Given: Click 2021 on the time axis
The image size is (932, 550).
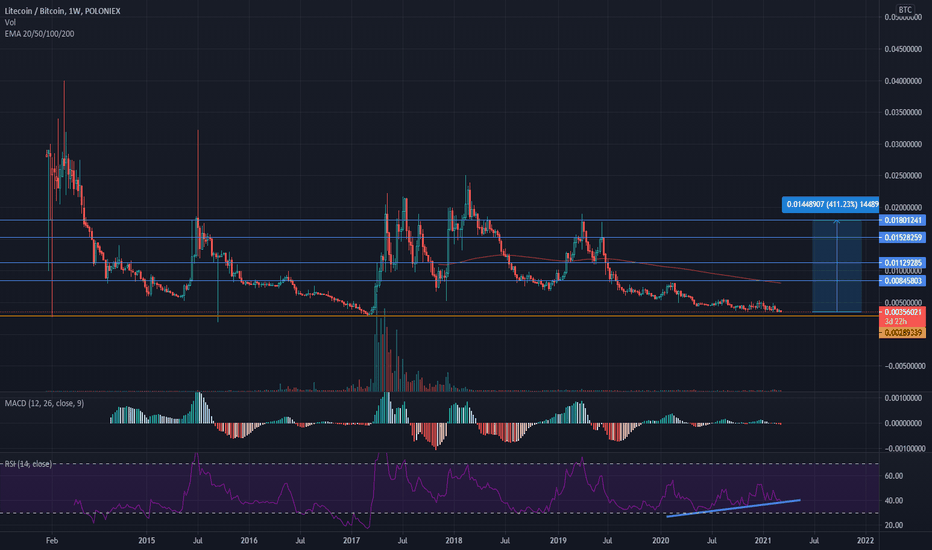Looking at the screenshot, I should [763, 540].
